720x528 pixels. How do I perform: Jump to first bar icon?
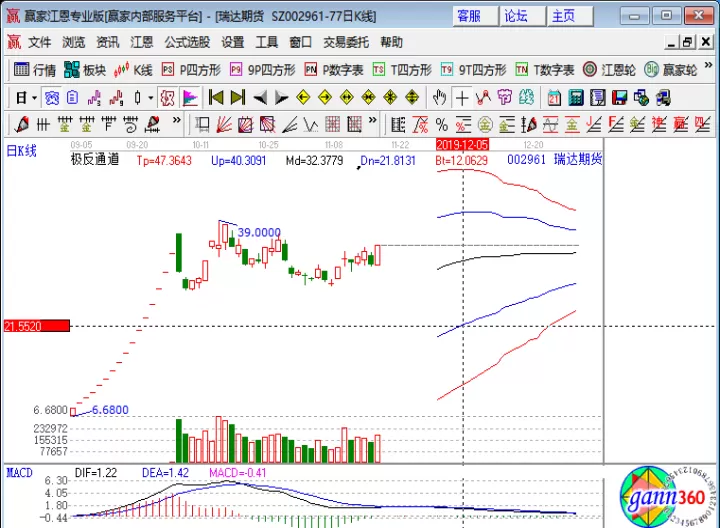point(216,97)
